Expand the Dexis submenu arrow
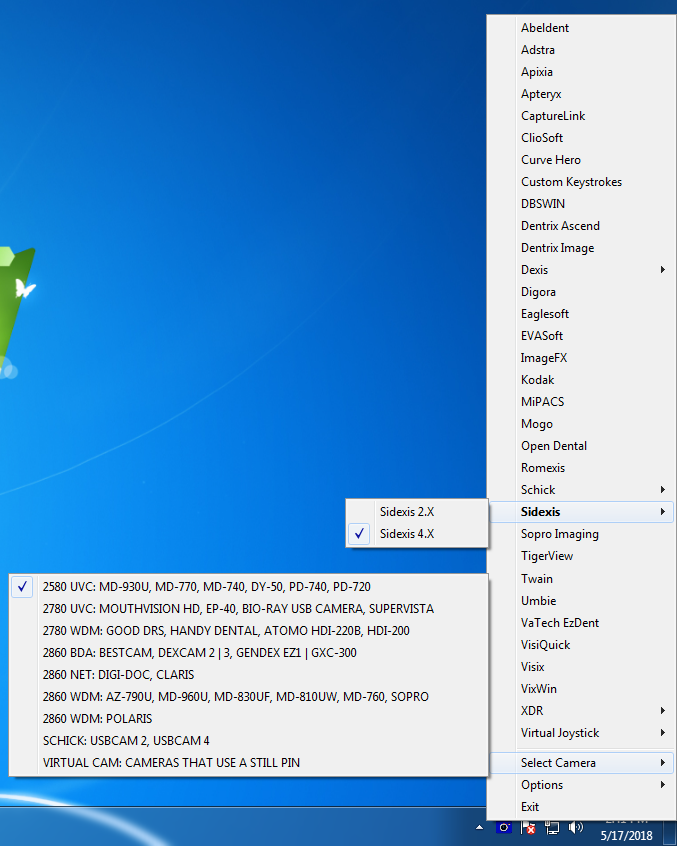The width and height of the screenshot is (677, 846). 662,269
